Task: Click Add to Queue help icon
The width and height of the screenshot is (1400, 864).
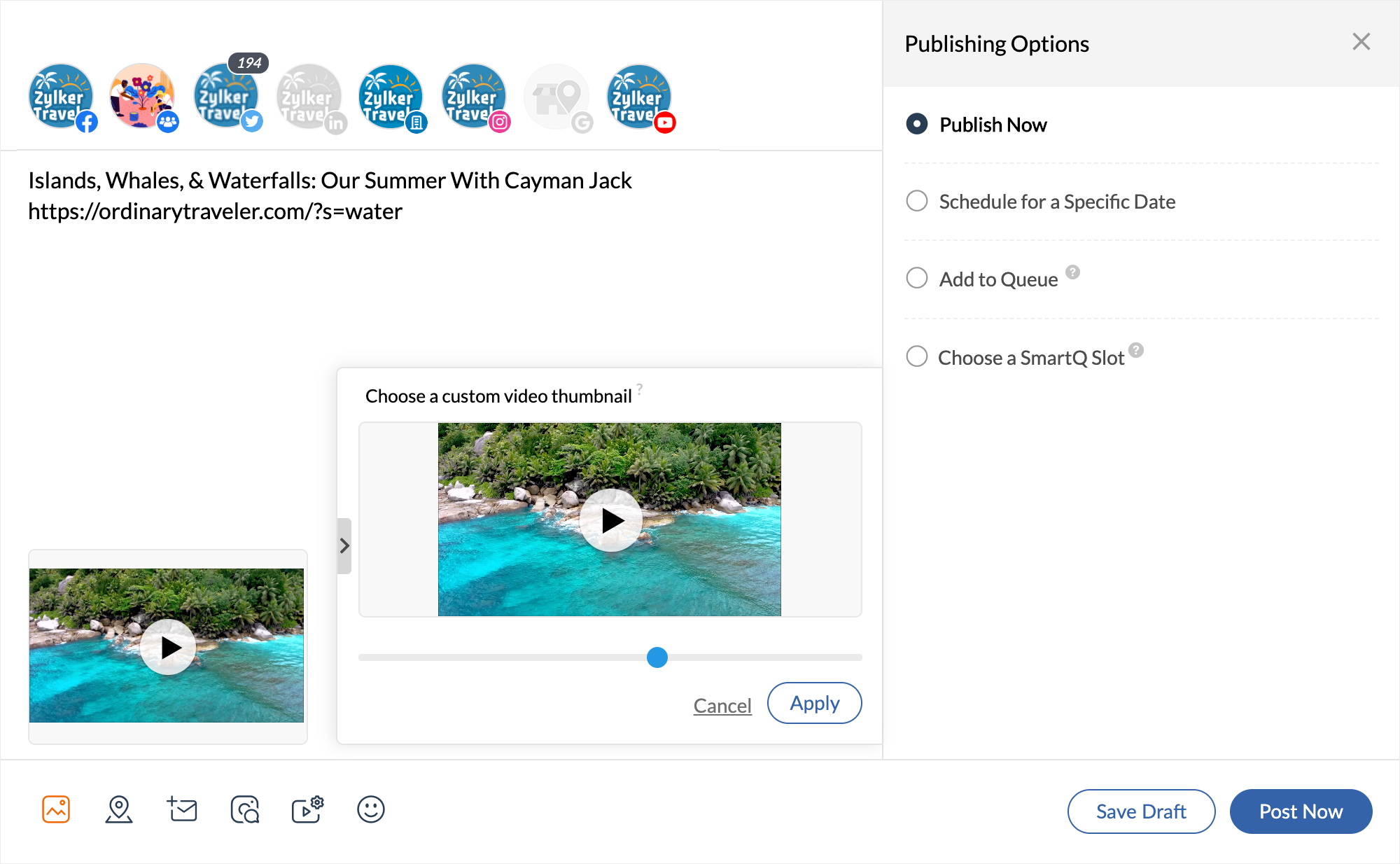Action: [1072, 272]
